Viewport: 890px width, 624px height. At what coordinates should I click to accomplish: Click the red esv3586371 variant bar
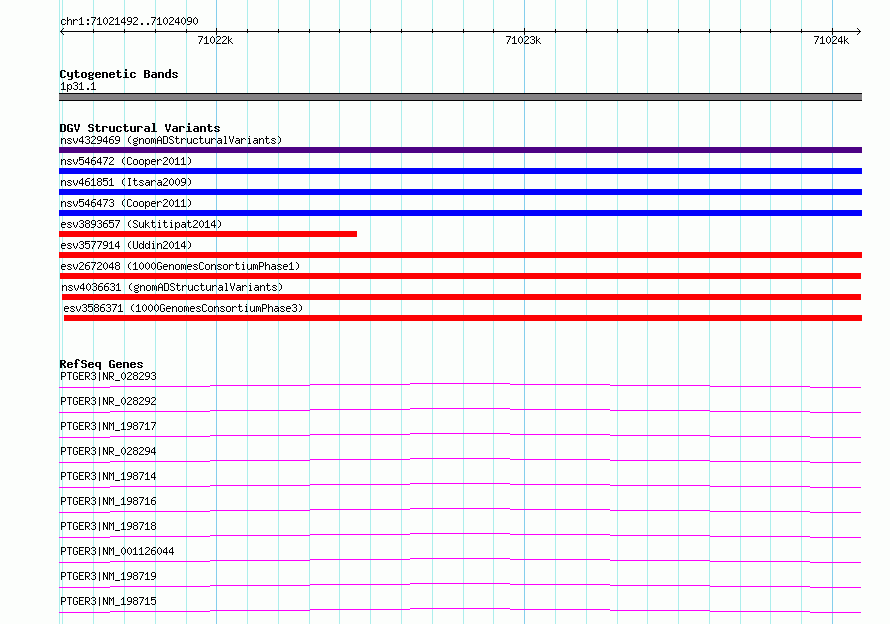click(463, 318)
